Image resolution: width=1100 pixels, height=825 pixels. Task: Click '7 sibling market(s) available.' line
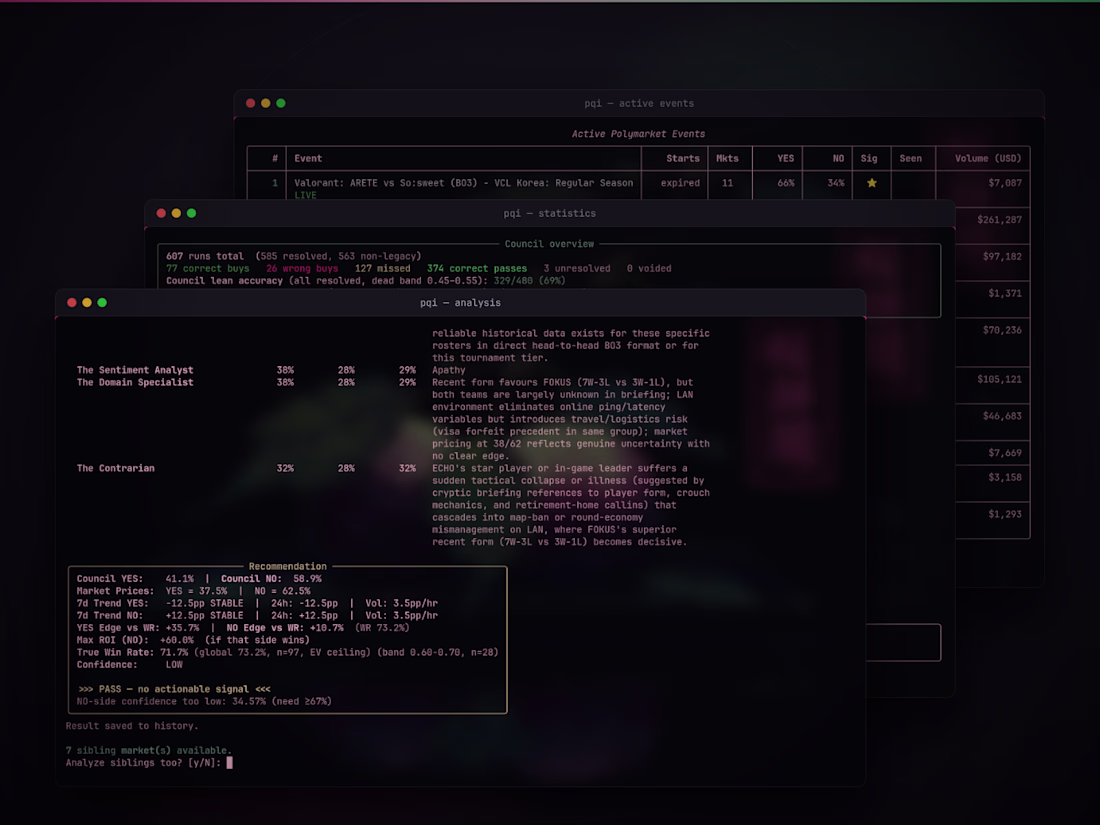pyautogui.click(x=149, y=751)
